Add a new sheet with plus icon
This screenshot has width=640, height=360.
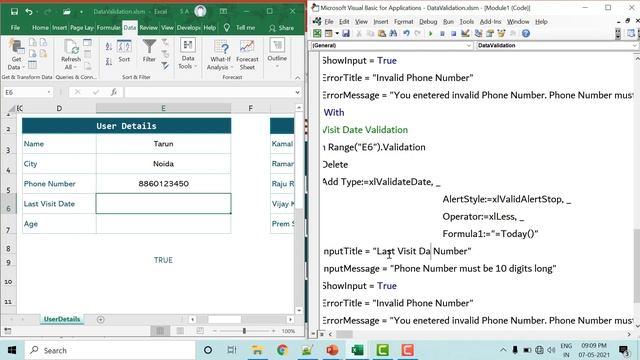point(101,320)
